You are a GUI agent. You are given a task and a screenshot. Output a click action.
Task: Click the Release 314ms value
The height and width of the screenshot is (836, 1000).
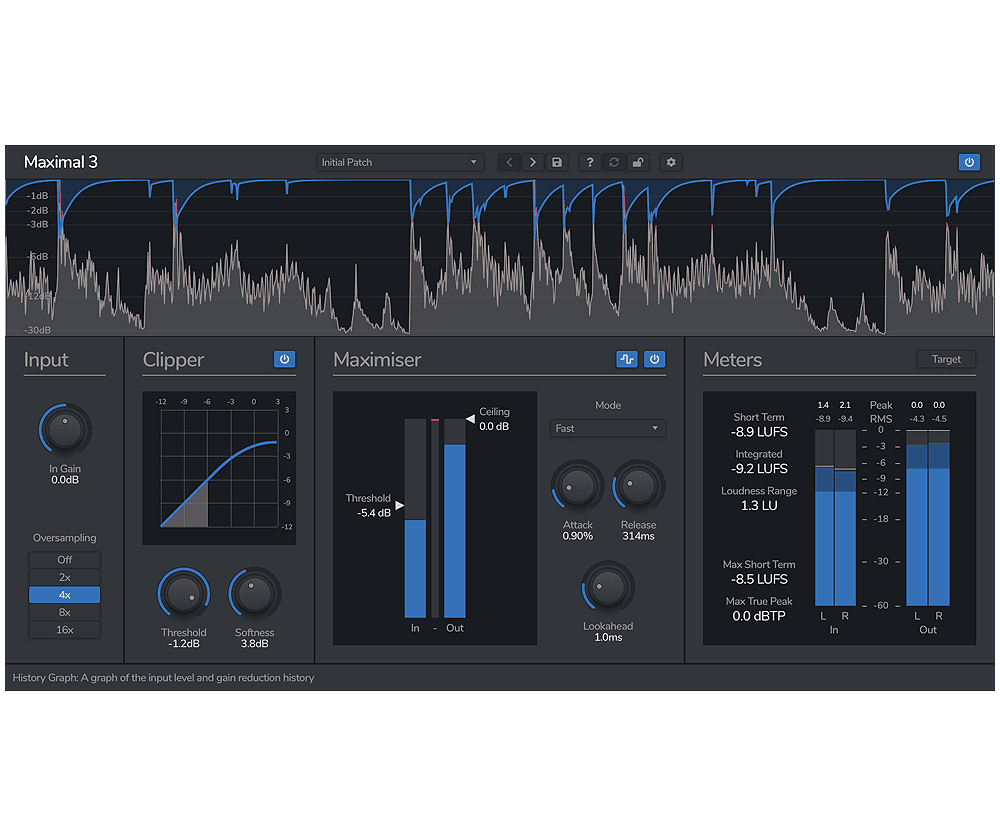638,536
